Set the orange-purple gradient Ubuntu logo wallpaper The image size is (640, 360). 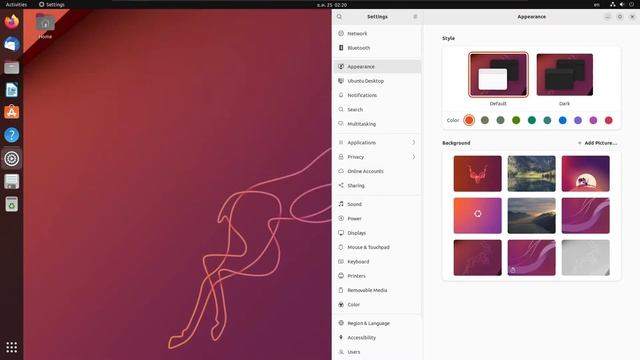pyautogui.click(x=478, y=216)
